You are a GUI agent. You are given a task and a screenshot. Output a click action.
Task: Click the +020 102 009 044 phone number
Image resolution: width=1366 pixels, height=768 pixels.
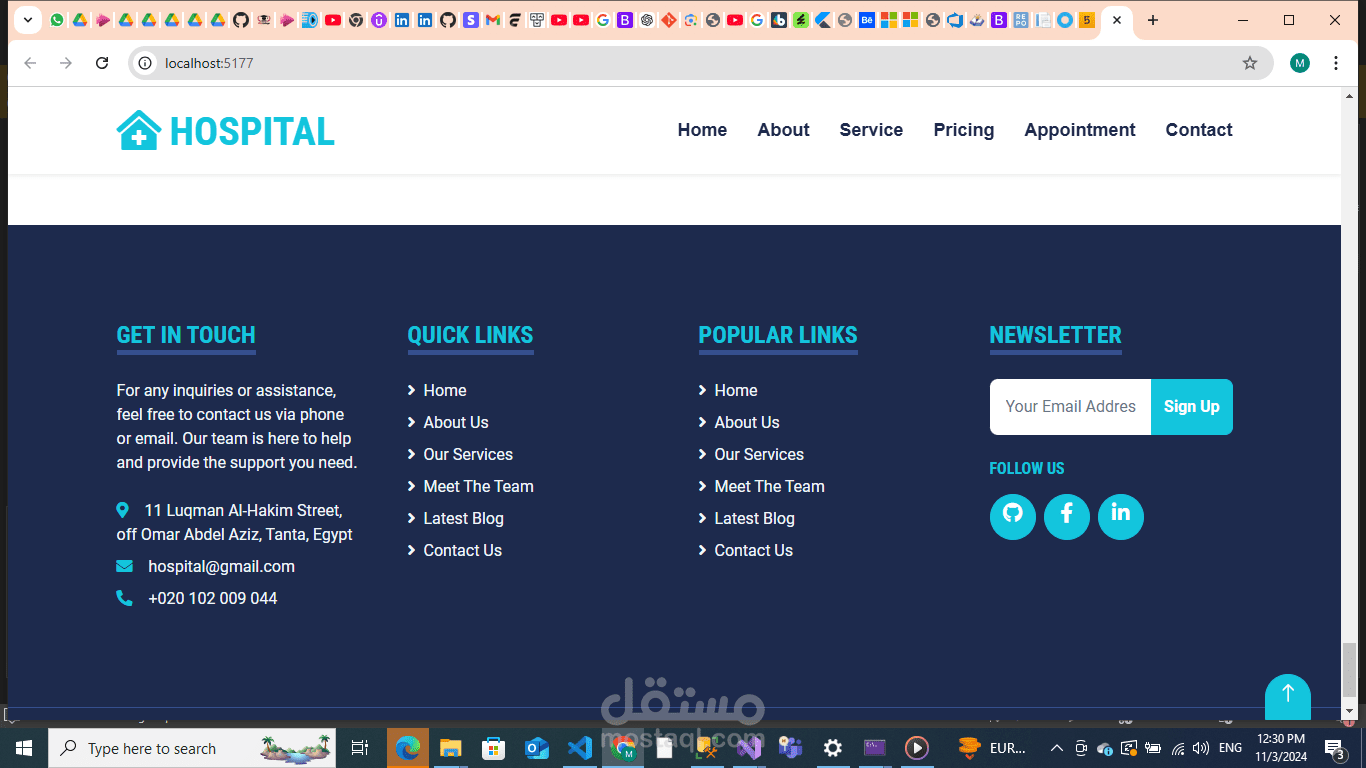[x=213, y=598]
